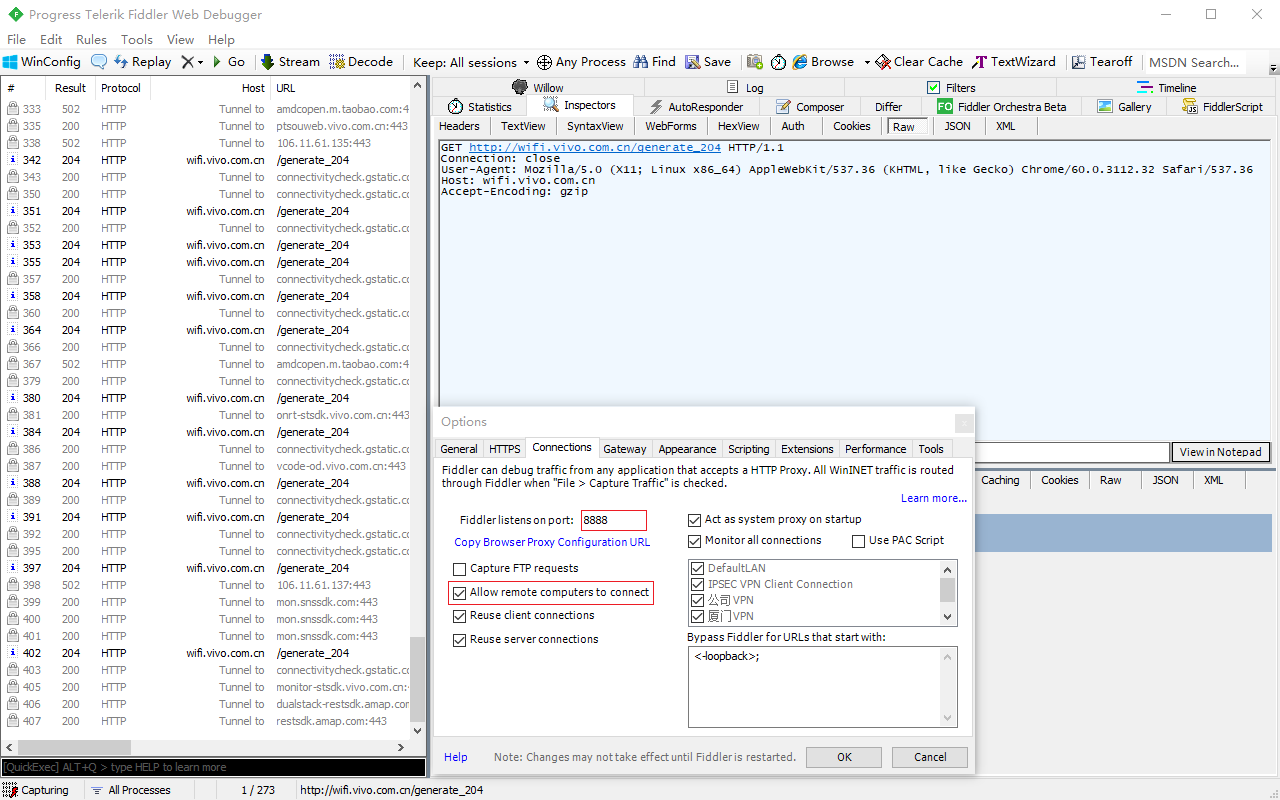Click the timer stopwatch icon
The image size is (1280, 800).
[x=779, y=62]
